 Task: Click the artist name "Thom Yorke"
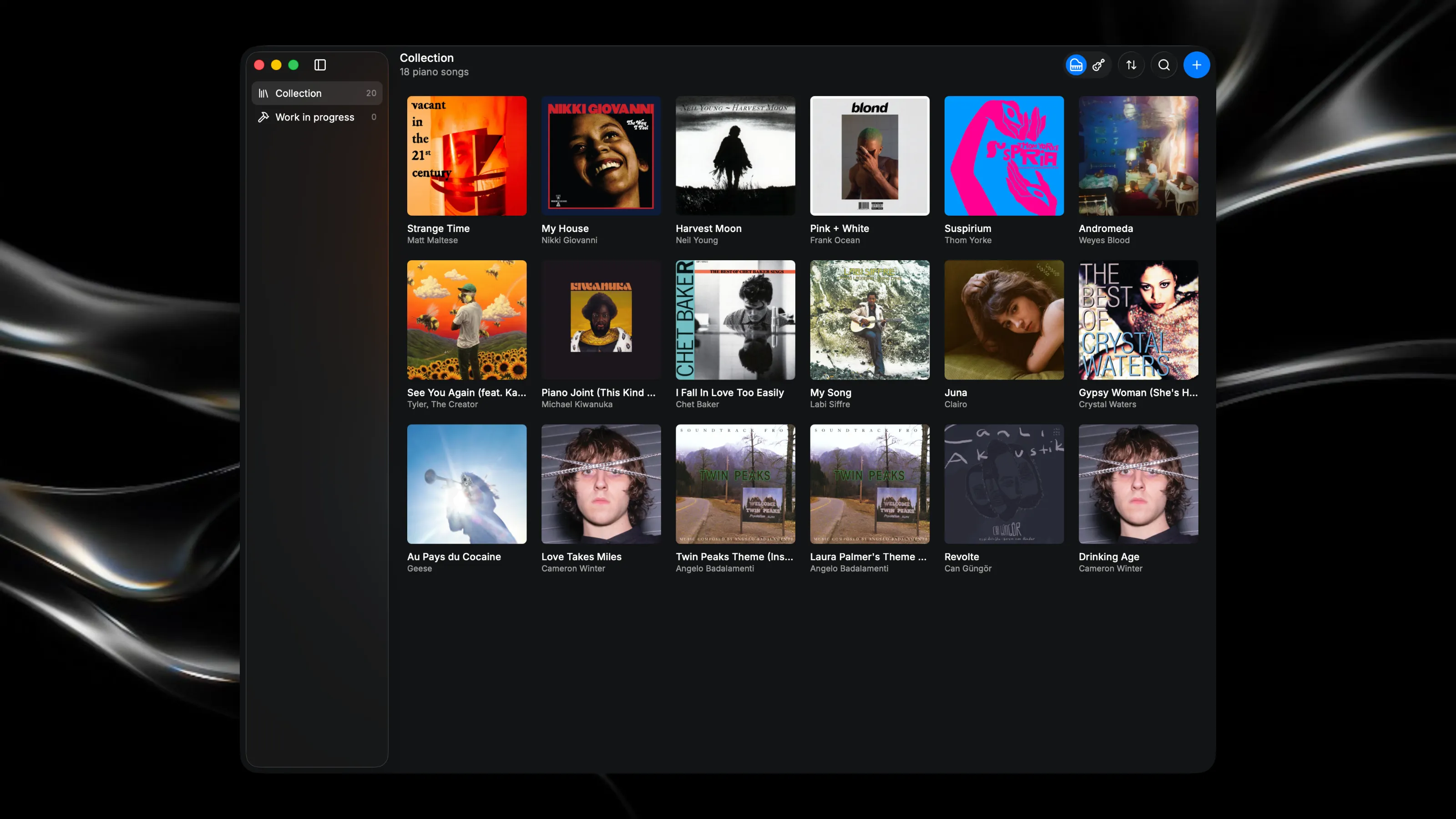pos(968,240)
